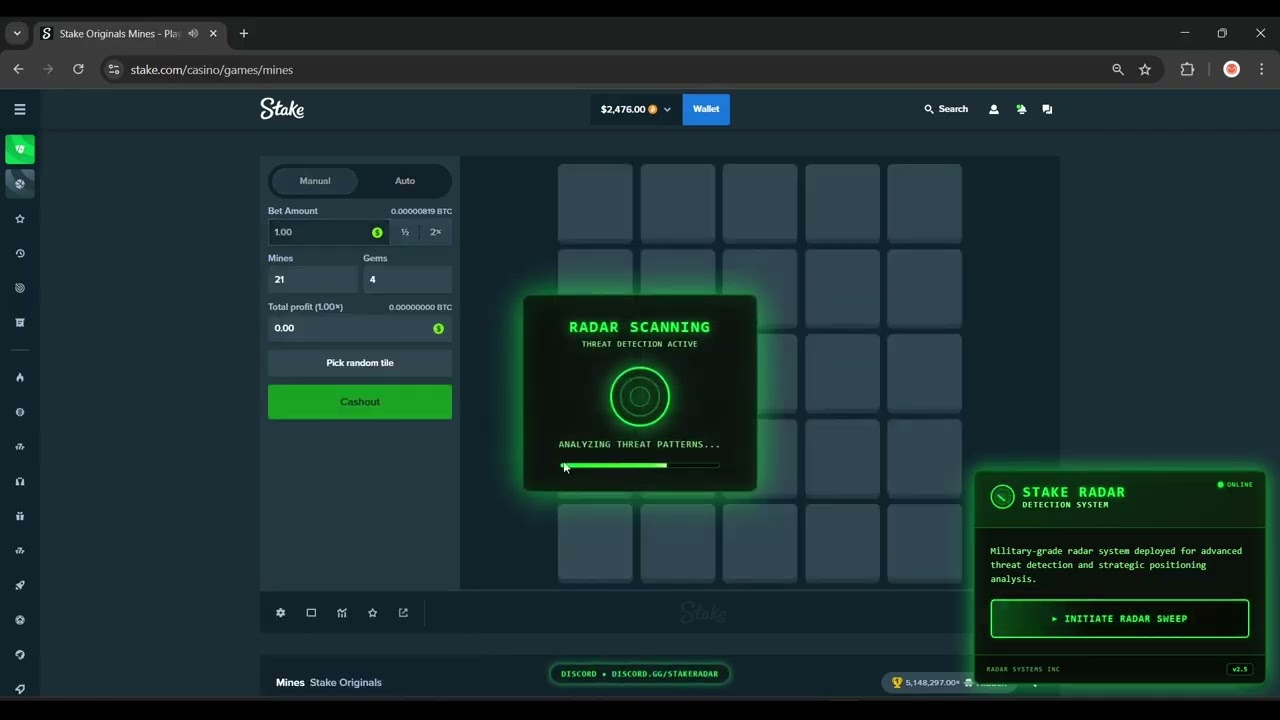1280x720 pixels.
Task: Open game settings gear below the board
Action: (x=281, y=613)
